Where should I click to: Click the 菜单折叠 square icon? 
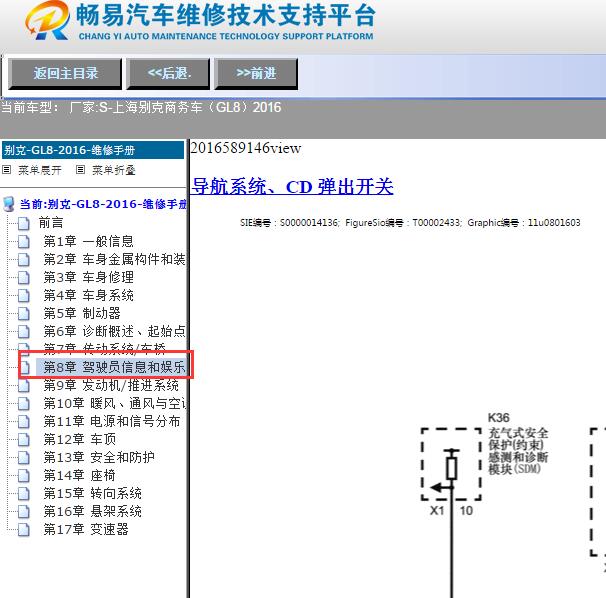[80, 170]
